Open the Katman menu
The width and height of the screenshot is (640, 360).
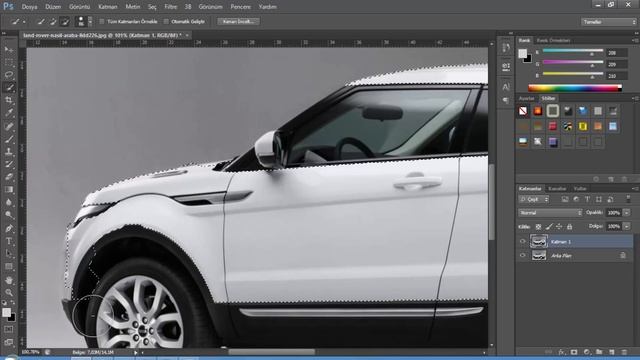[x=108, y=7]
